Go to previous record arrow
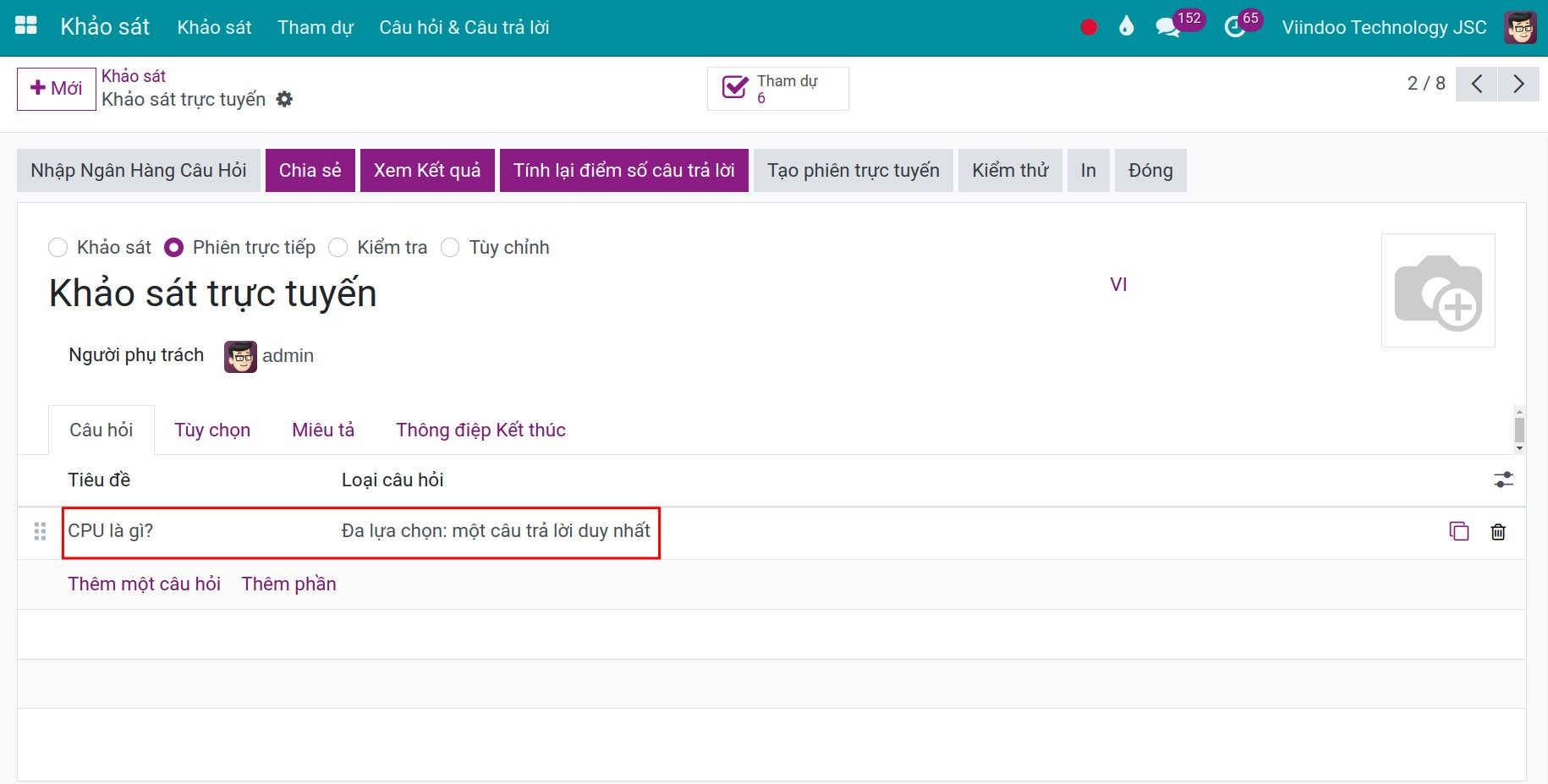Image resolution: width=1548 pixels, height=784 pixels. point(1477,84)
